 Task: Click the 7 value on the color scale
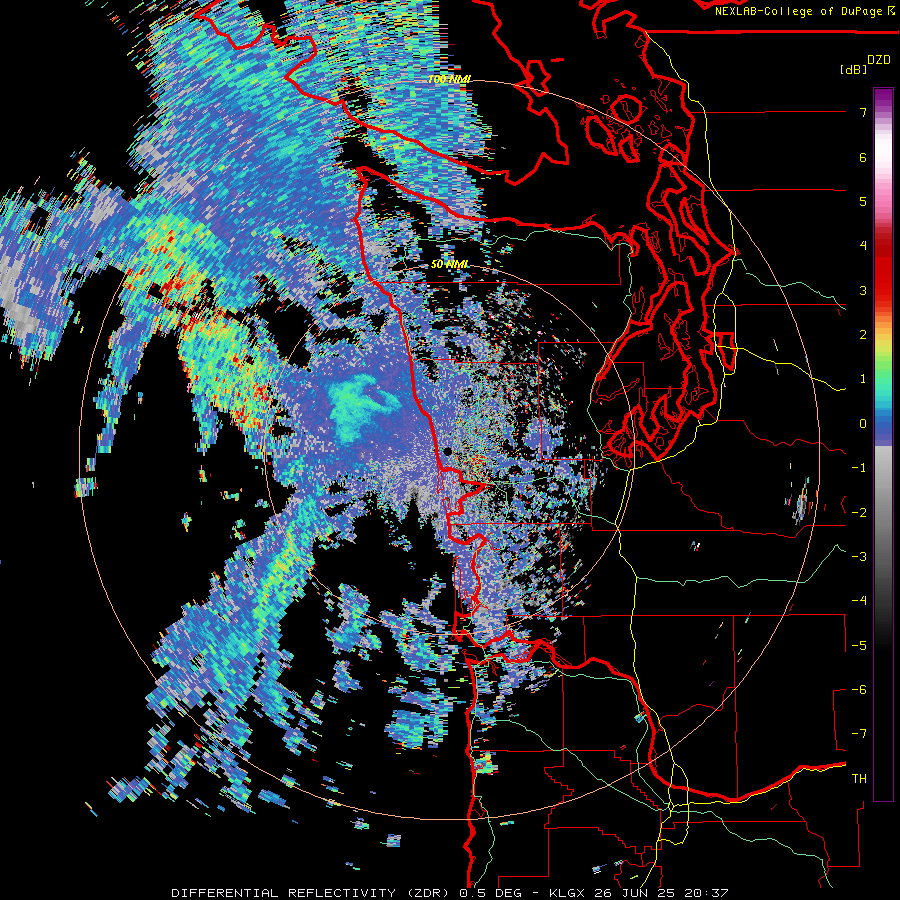click(x=863, y=112)
